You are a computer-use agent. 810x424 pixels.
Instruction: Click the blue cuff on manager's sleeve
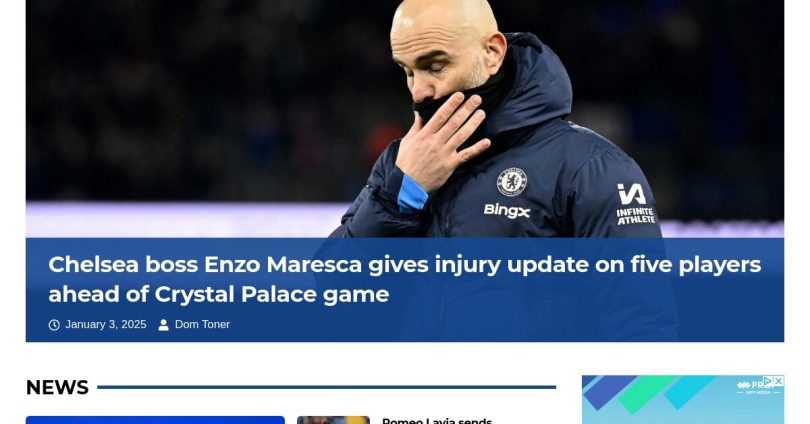point(412,193)
